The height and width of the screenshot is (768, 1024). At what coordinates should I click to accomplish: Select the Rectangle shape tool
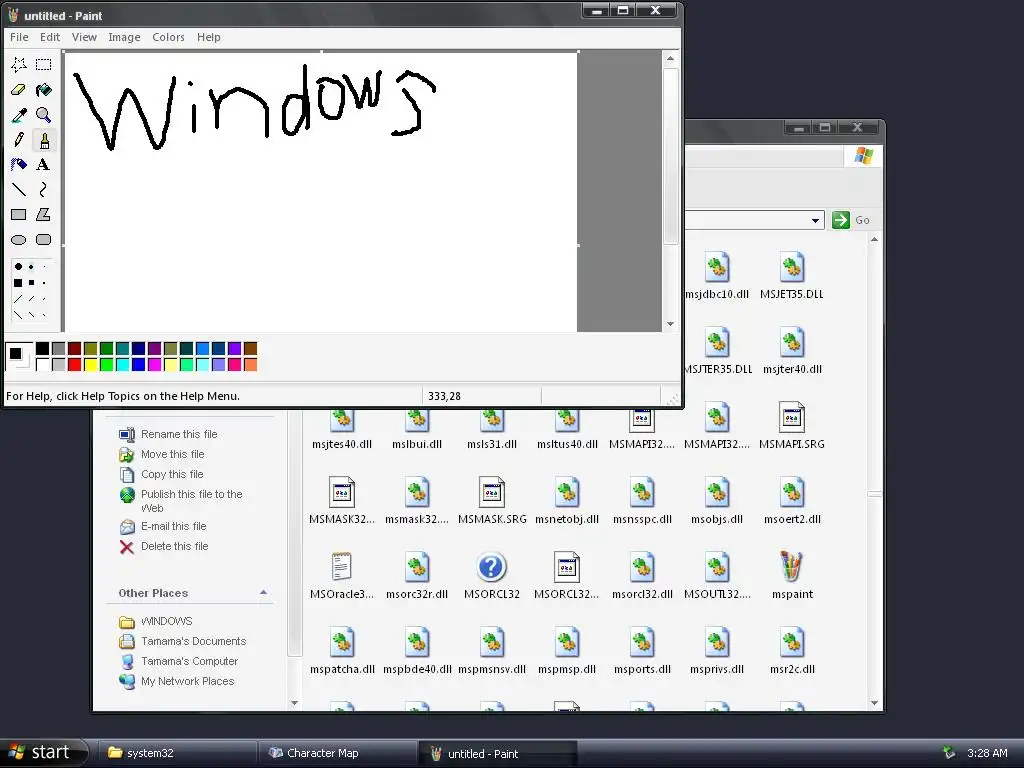pos(19,214)
